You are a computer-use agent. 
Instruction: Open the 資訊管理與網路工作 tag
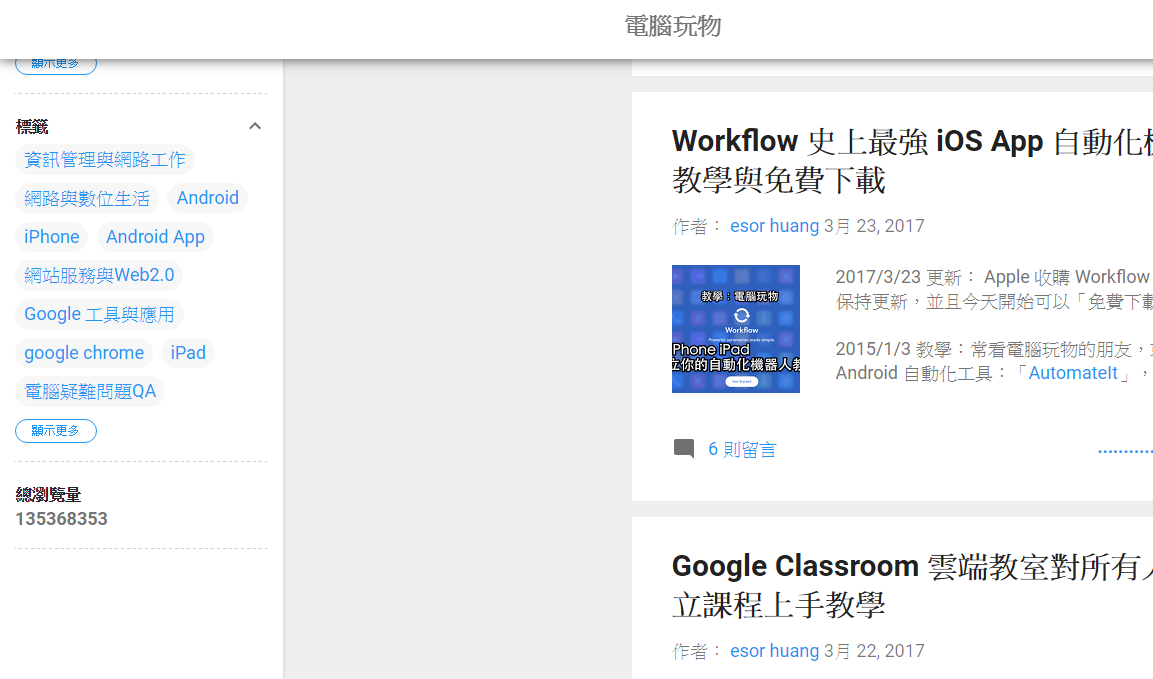tap(104, 160)
